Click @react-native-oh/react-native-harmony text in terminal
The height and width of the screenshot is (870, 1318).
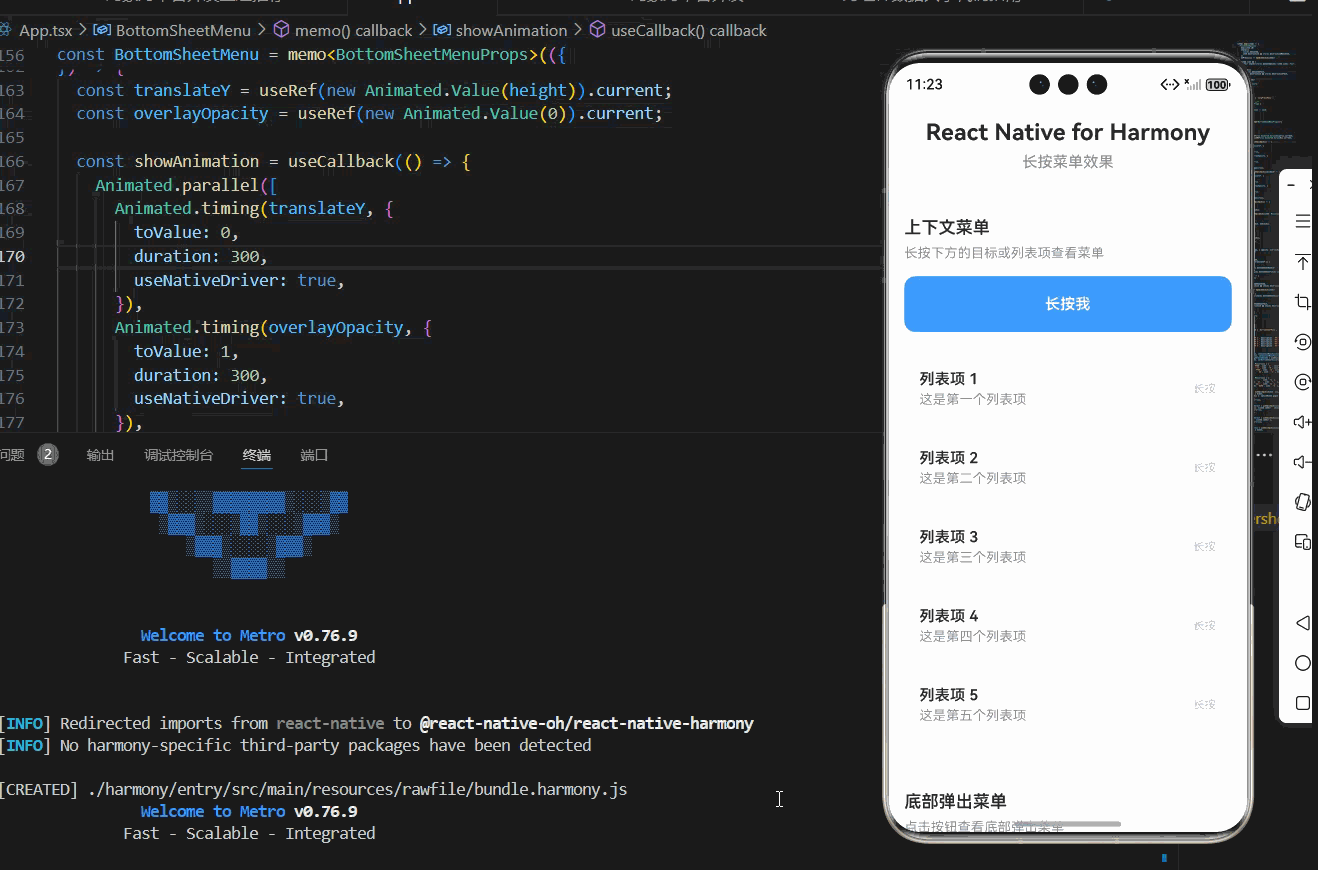pyautogui.click(x=586, y=723)
